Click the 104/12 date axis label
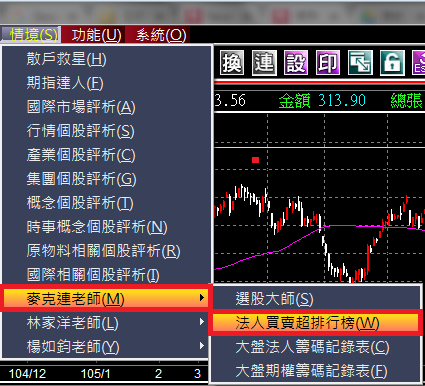The width and height of the screenshot is (425, 386). point(27,374)
